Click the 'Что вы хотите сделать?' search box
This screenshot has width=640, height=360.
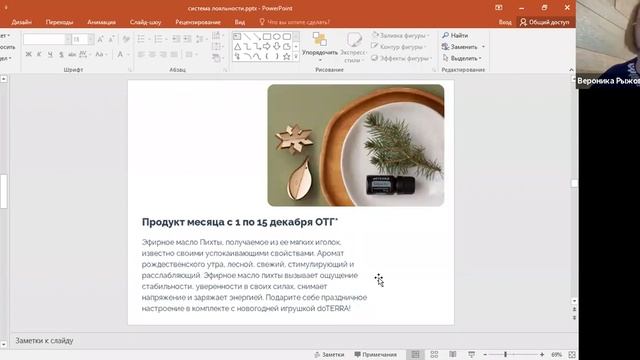click(294, 22)
